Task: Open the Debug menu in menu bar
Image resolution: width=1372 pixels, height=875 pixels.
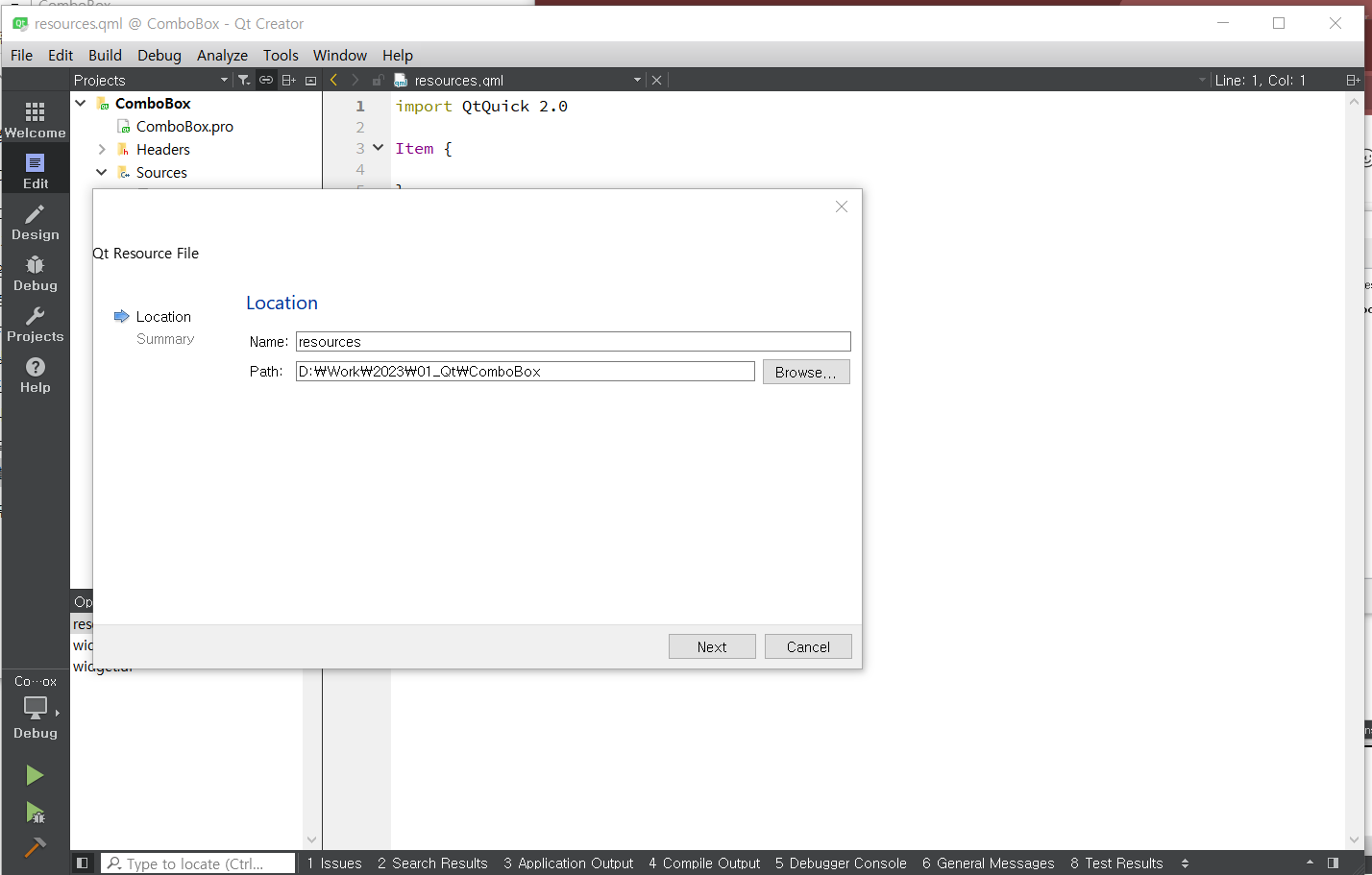Action: pos(159,55)
